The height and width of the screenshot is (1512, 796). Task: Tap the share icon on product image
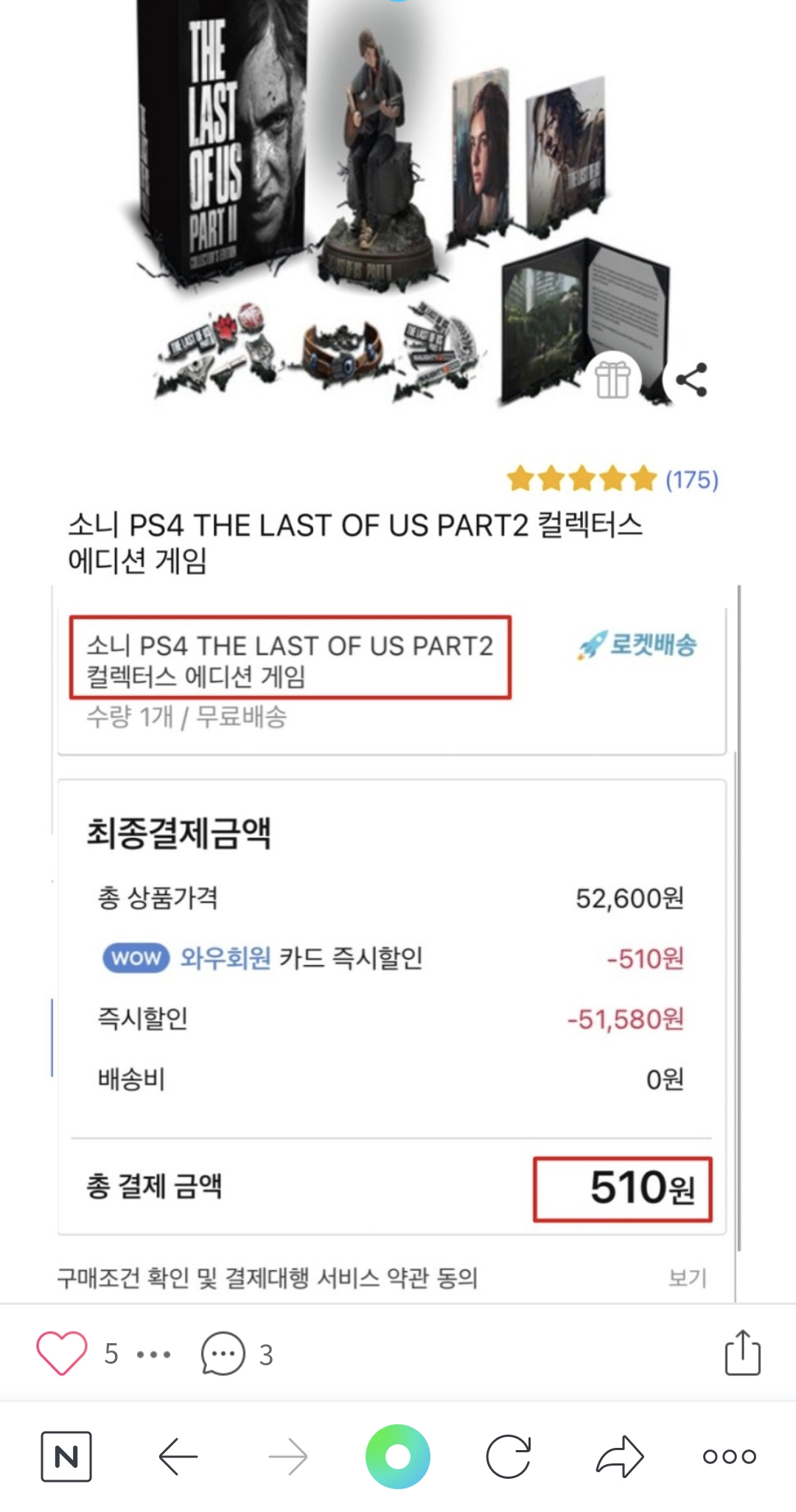[691, 380]
